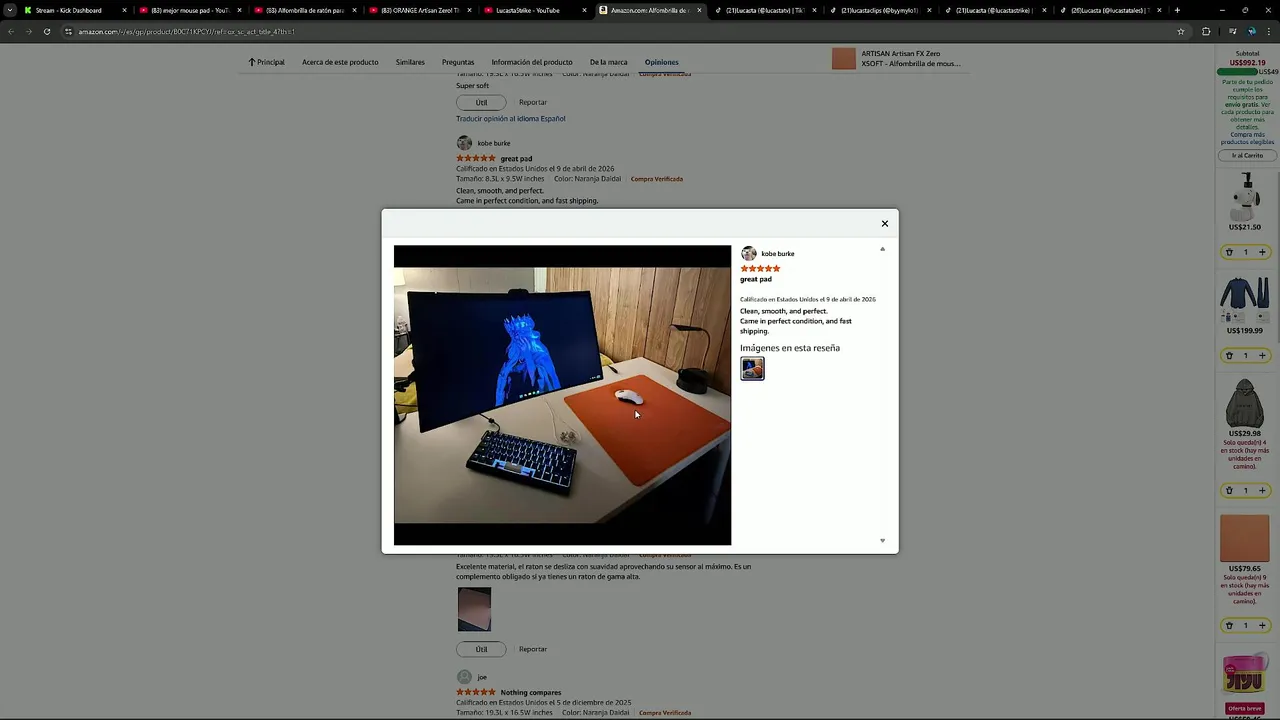This screenshot has height=720, width=1280.
Task: Click the desk setup photo in popup
Action: click(x=562, y=395)
